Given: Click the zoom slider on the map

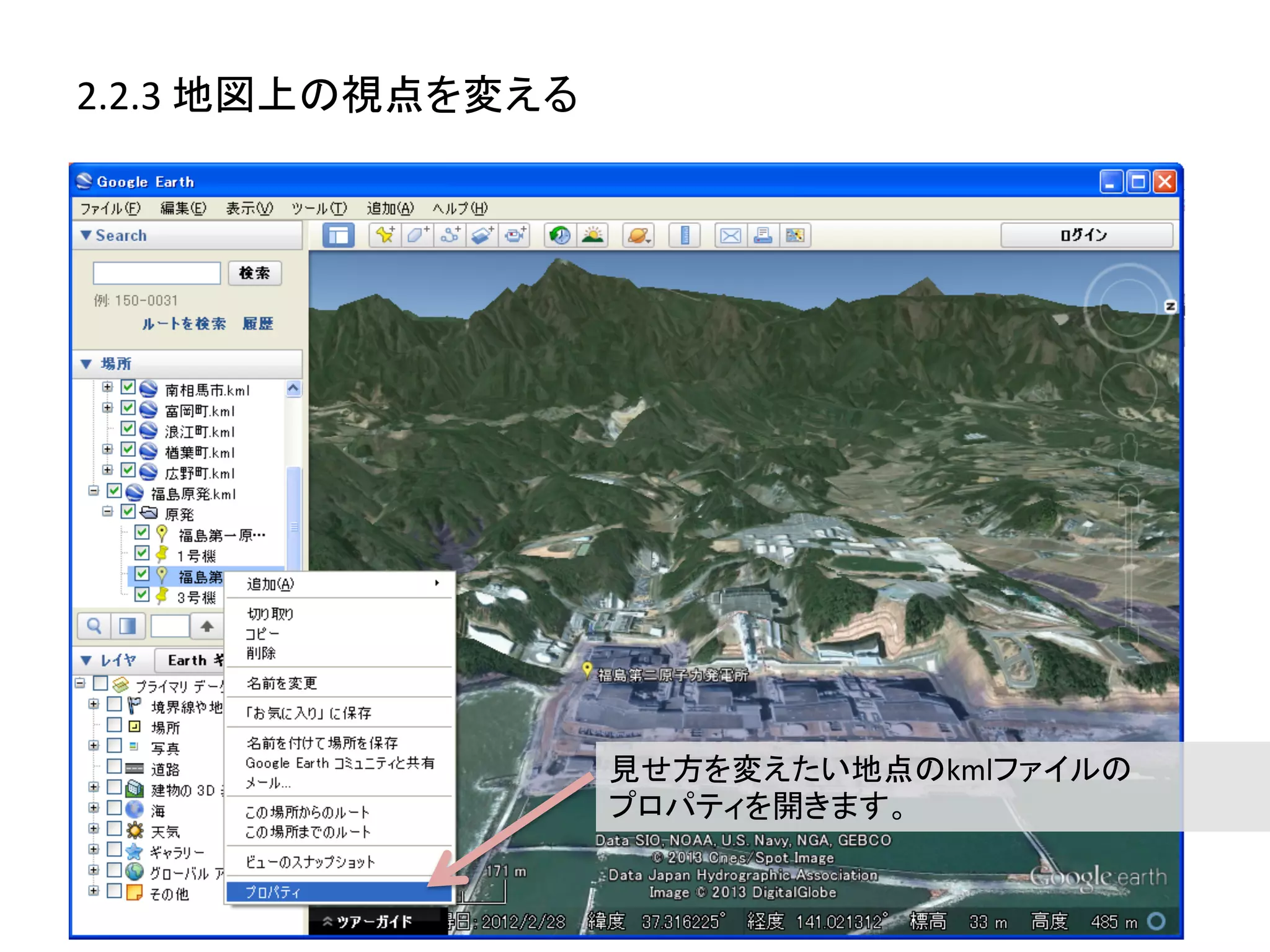Looking at the screenshot, I should [1129, 567].
